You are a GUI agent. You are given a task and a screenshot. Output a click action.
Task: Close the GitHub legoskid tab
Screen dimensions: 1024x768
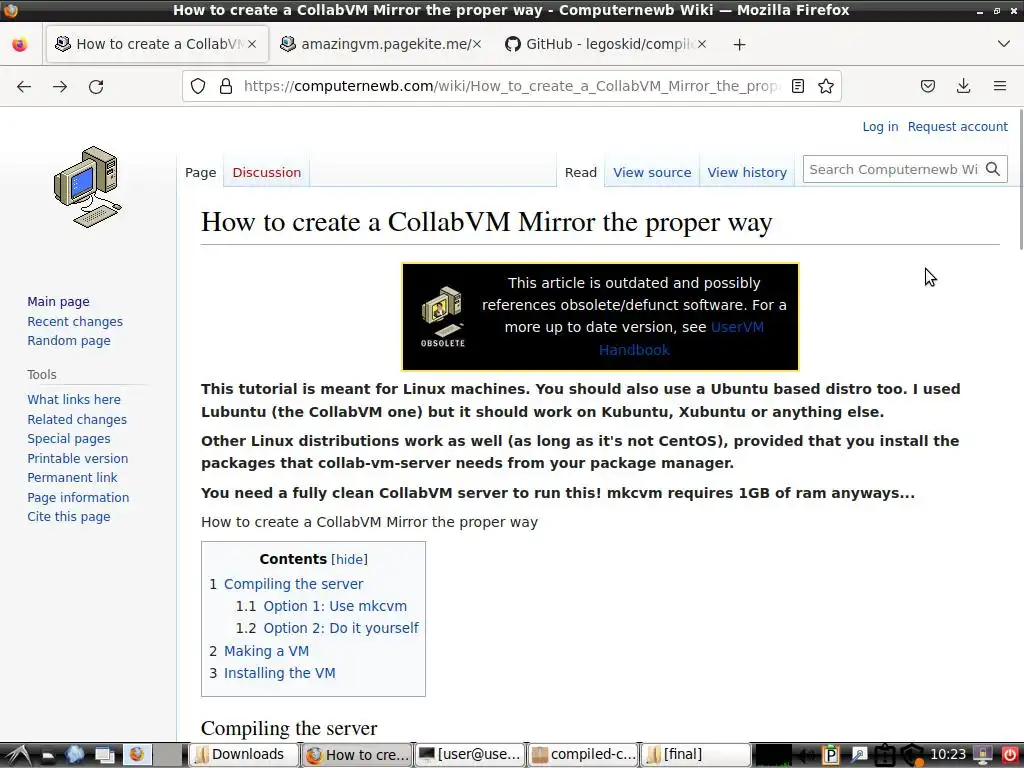pyautogui.click(x=701, y=44)
